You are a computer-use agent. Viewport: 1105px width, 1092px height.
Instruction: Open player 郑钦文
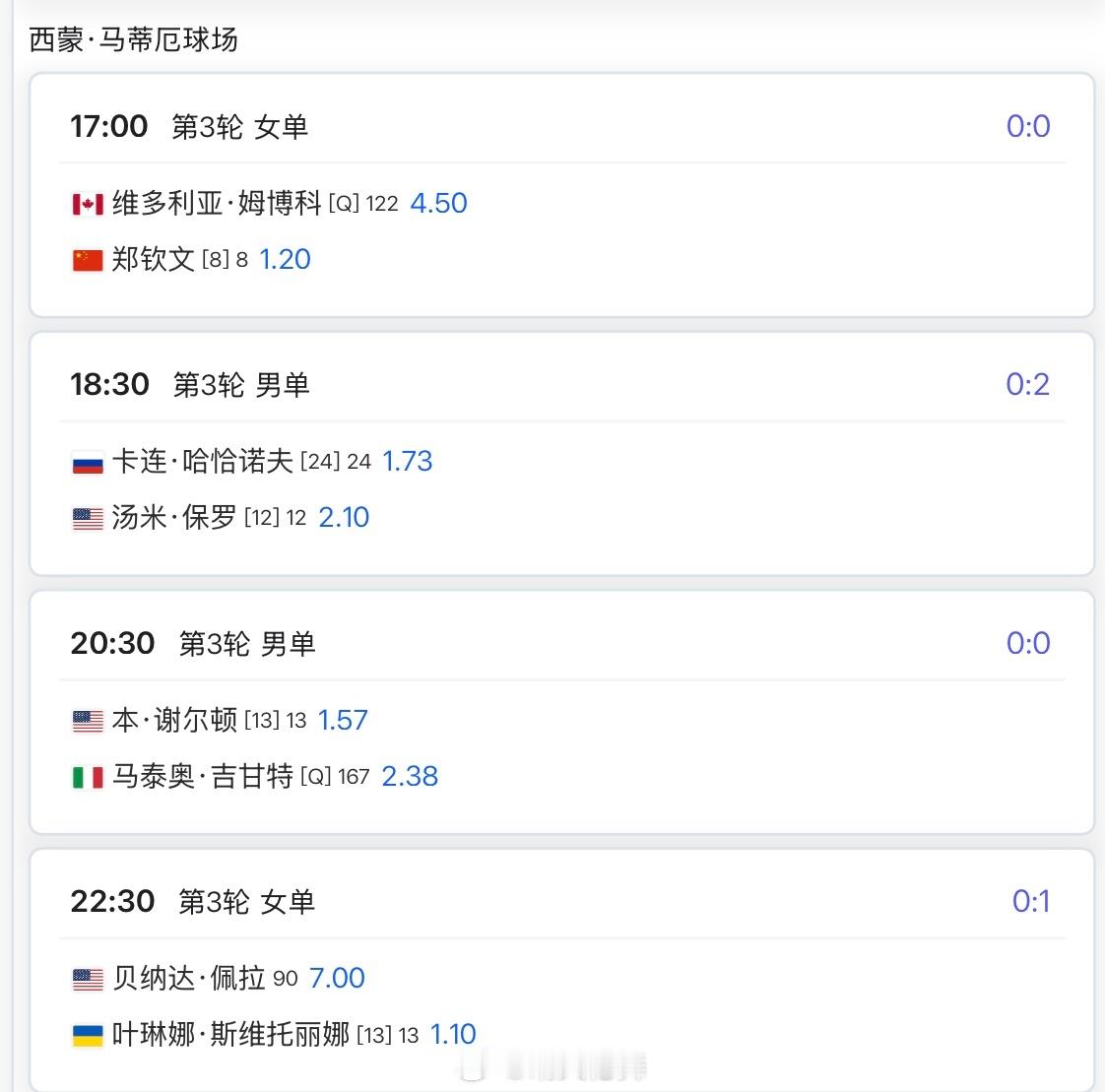153,259
